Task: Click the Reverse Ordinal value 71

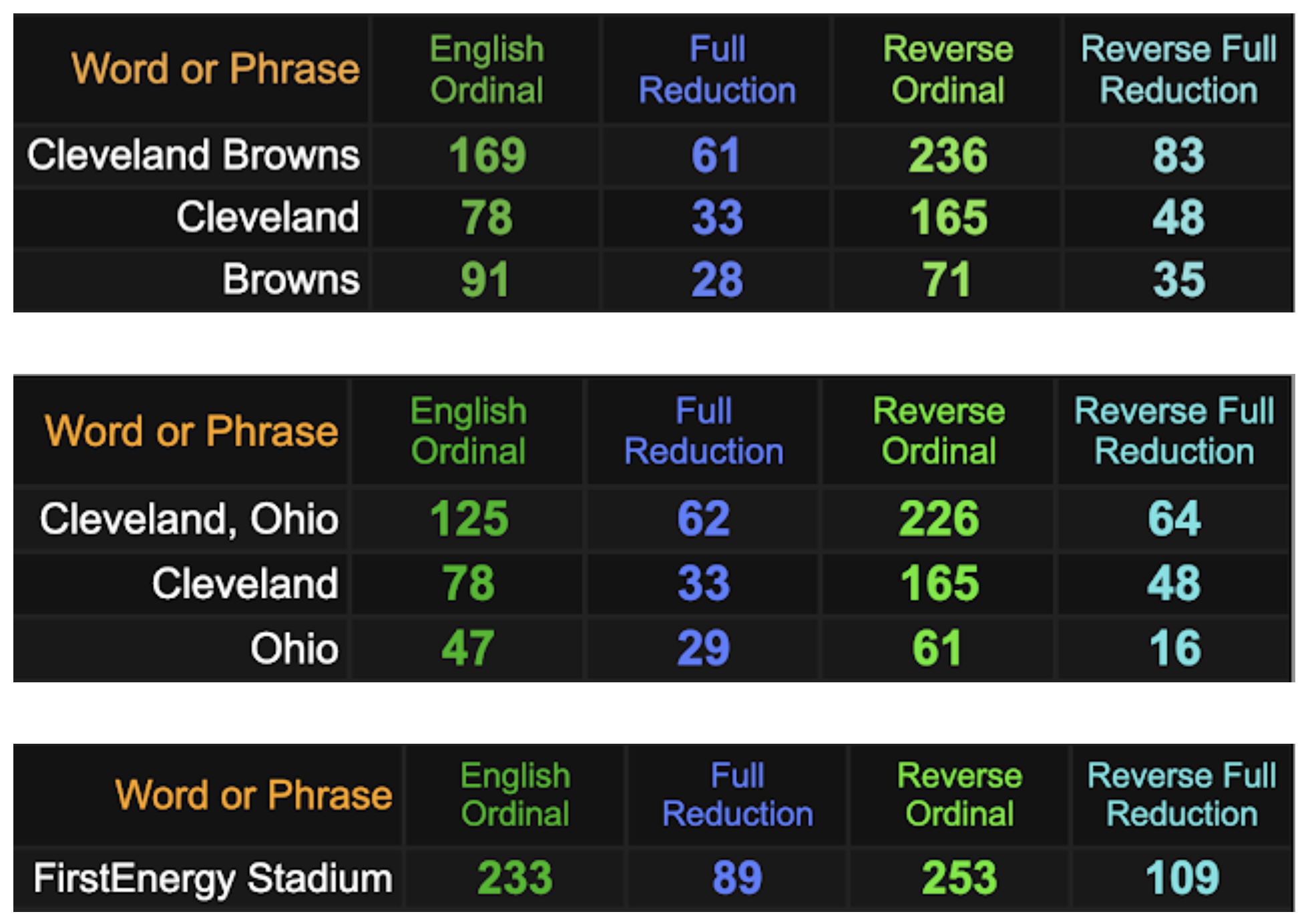Action: click(x=947, y=279)
